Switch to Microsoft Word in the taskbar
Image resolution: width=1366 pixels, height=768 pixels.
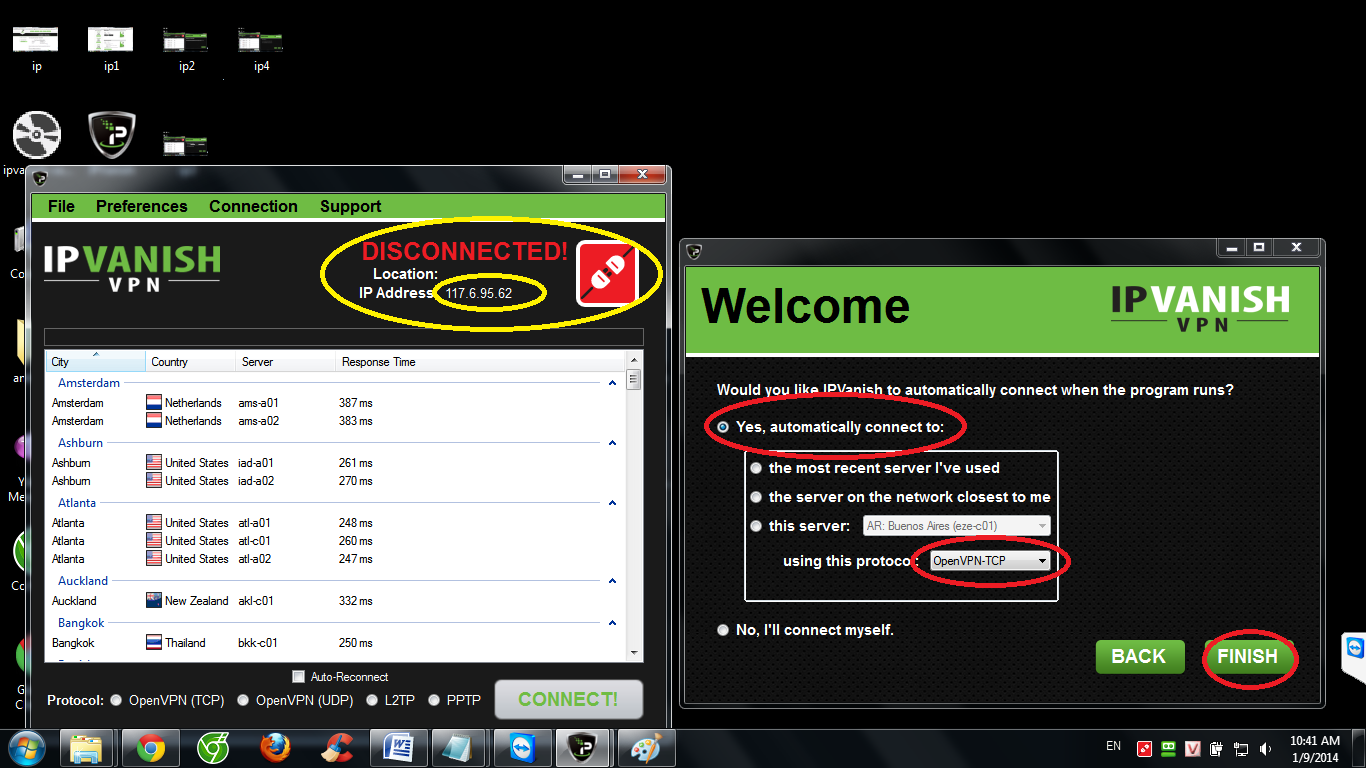(x=399, y=748)
